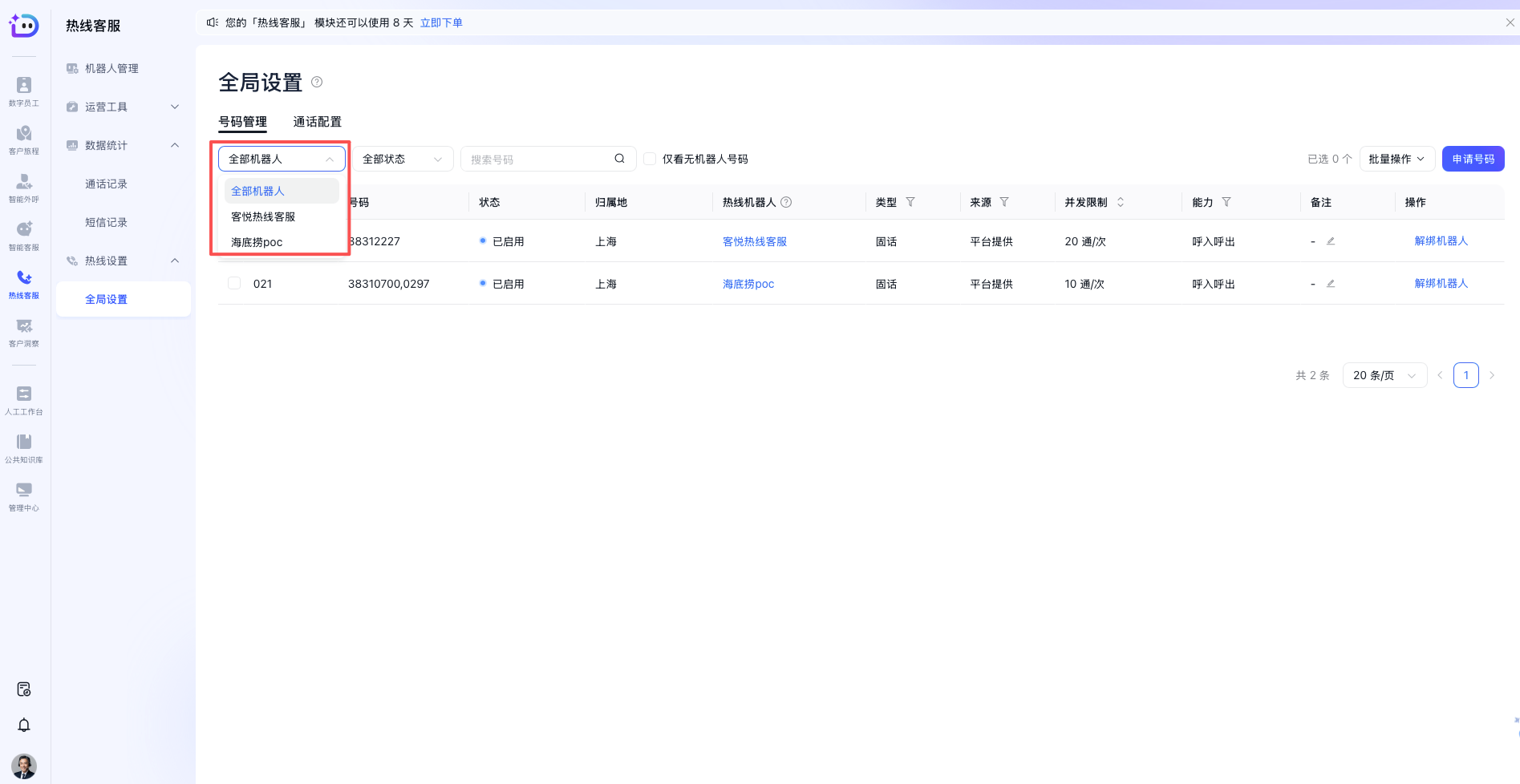
Task: Open the 数字员工 sidebar icon
Action: tap(24, 91)
